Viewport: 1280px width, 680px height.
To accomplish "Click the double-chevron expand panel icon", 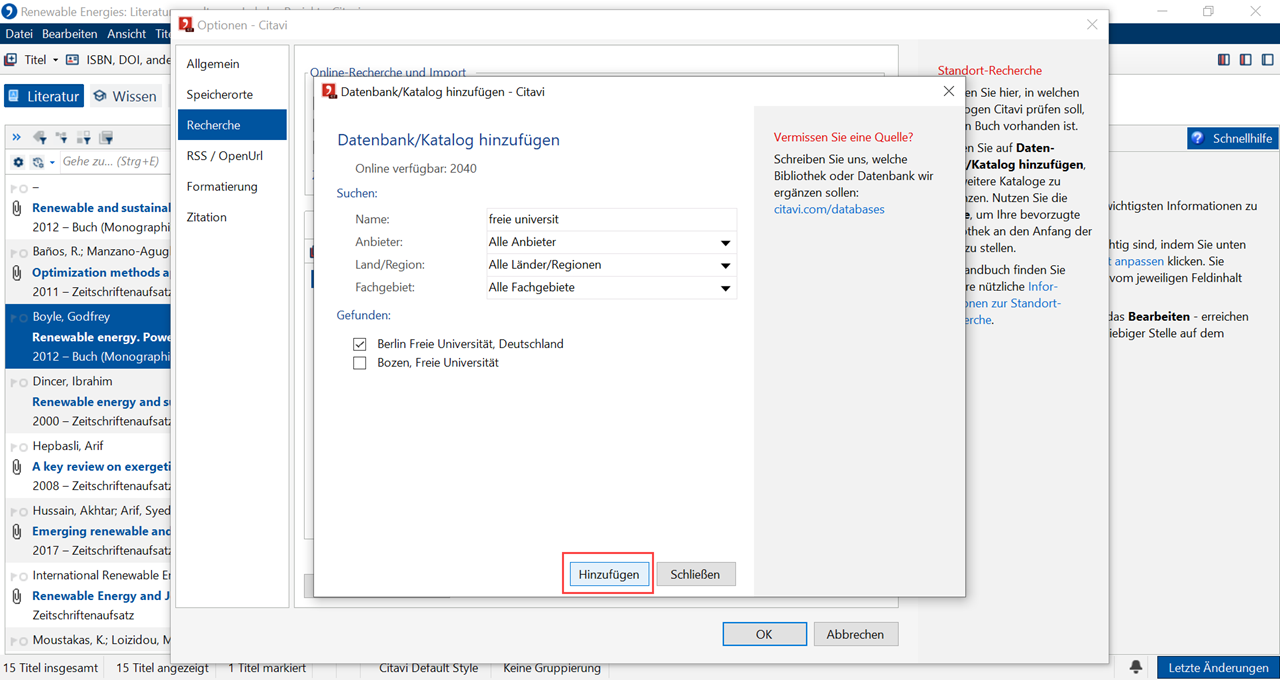I will [x=16, y=138].
